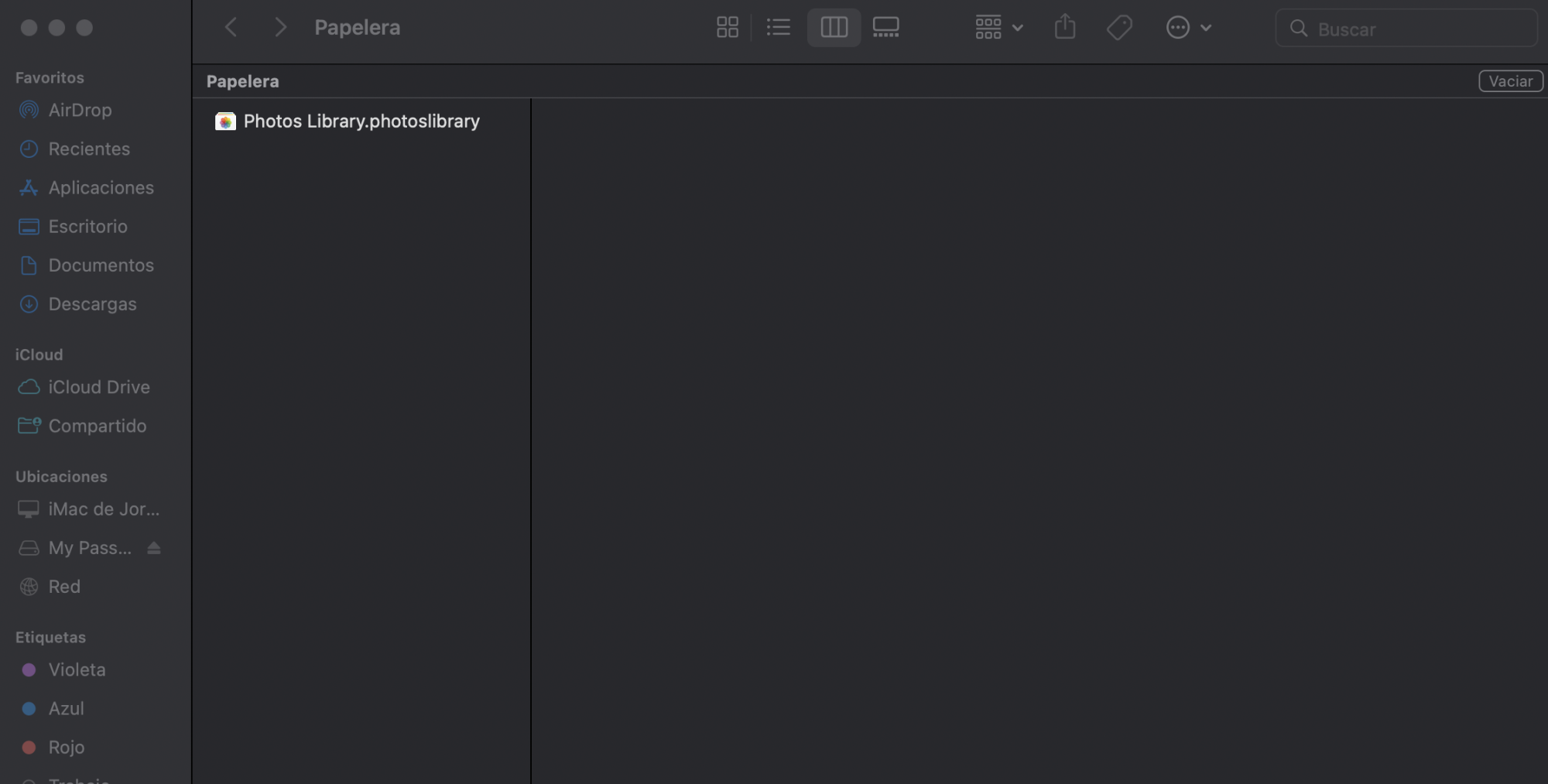The width and height of the screenshot is (1548, 784).
Task: Click the Documentos document icon
Action: [29, 265]
